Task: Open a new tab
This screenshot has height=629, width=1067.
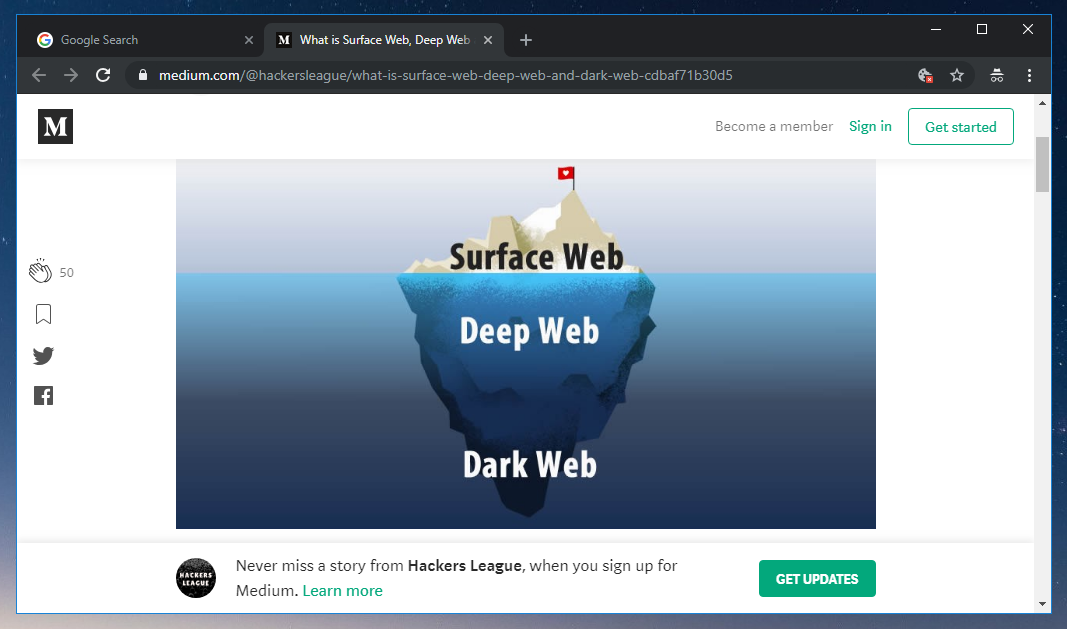Action: [x=525, y=40]
